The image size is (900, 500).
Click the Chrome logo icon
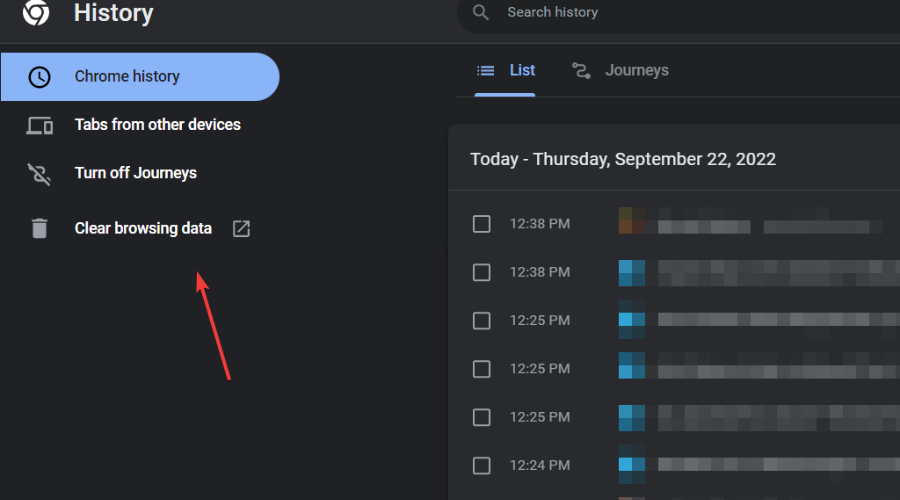click(37, 12)
